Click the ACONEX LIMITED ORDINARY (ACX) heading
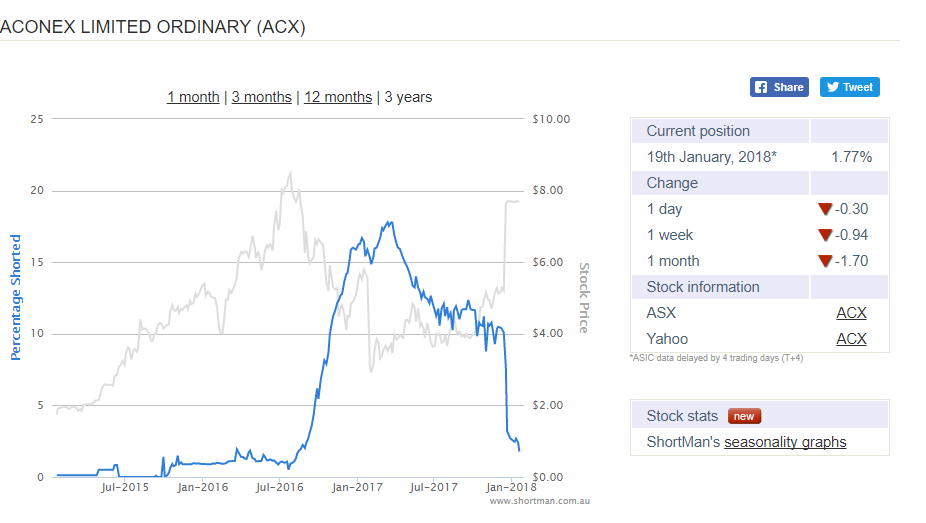 [153, 27]
